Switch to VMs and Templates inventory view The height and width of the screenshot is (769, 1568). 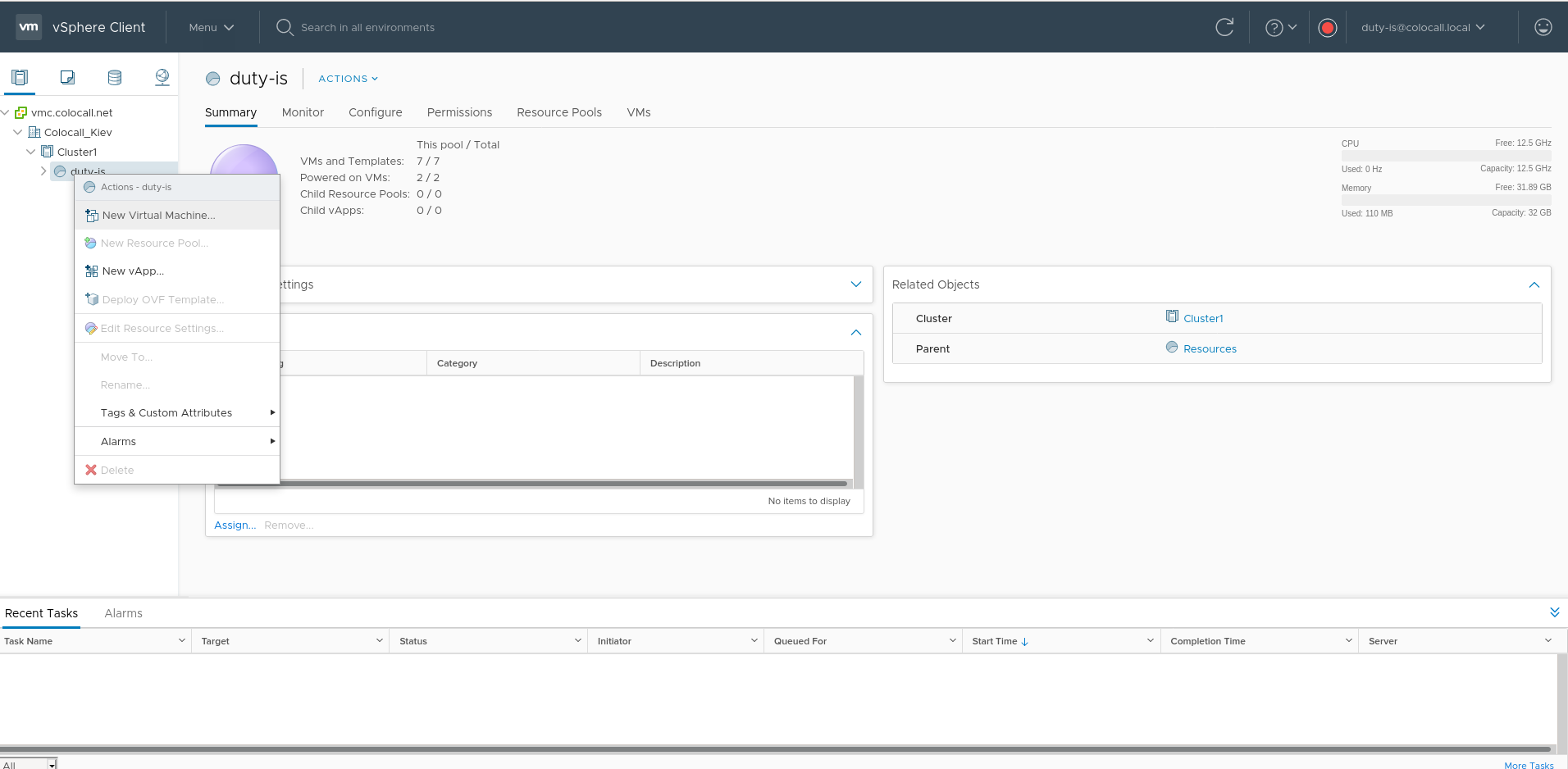67,77
